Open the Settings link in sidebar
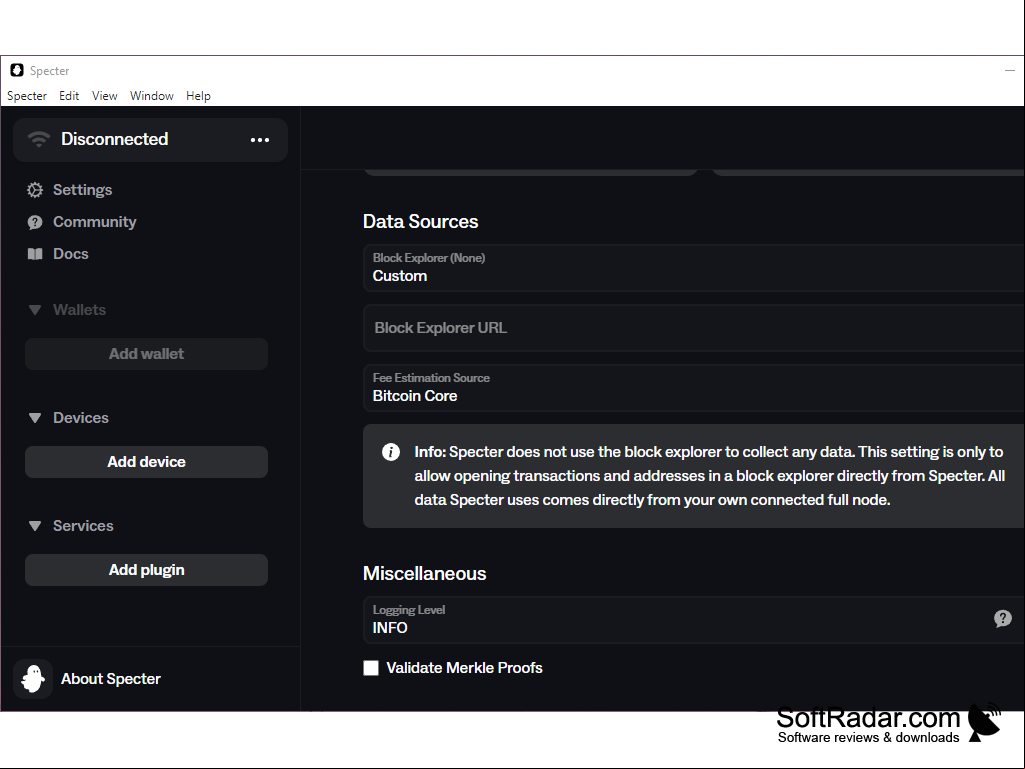 tap(82, 190)
